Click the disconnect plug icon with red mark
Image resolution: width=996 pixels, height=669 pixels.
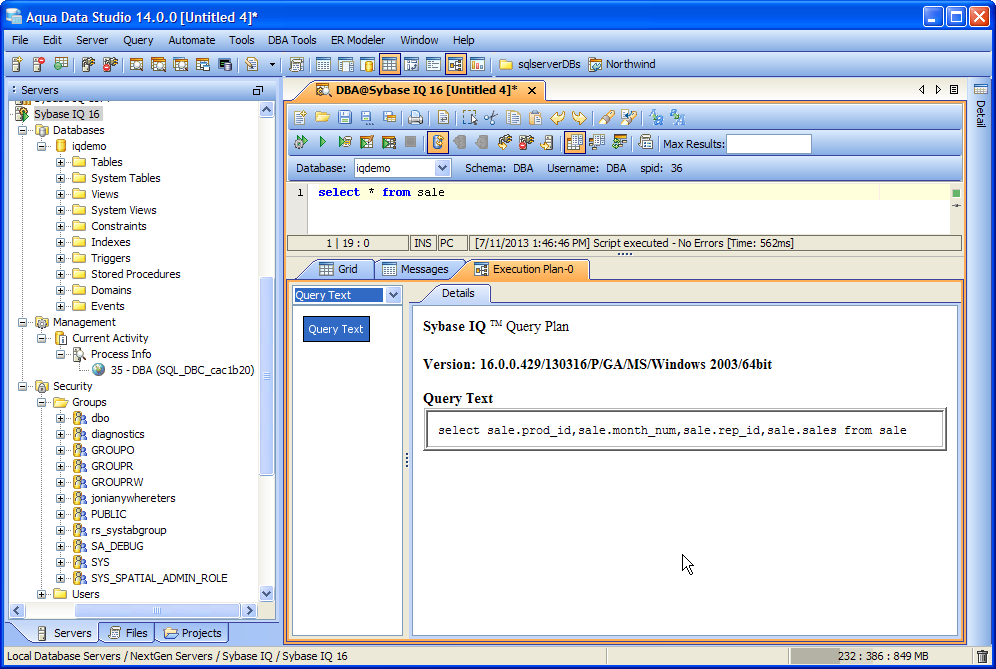[x=527, y=142]
